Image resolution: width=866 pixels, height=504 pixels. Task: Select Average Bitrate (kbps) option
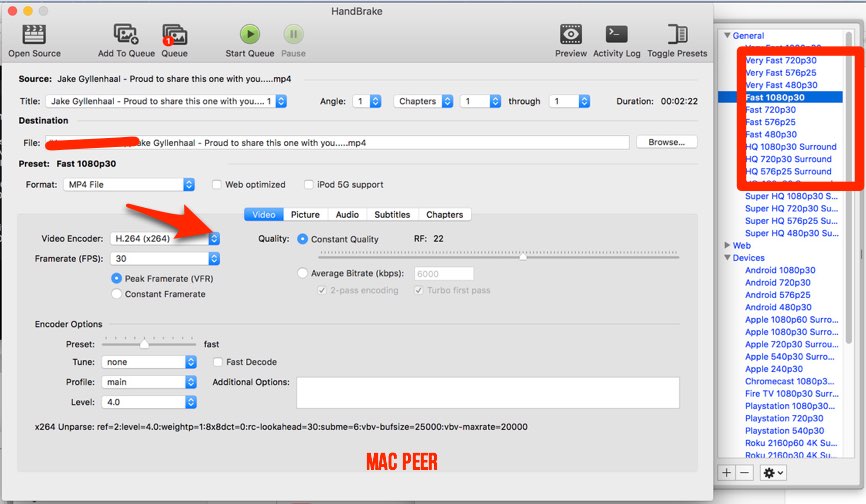click(303, 273)
